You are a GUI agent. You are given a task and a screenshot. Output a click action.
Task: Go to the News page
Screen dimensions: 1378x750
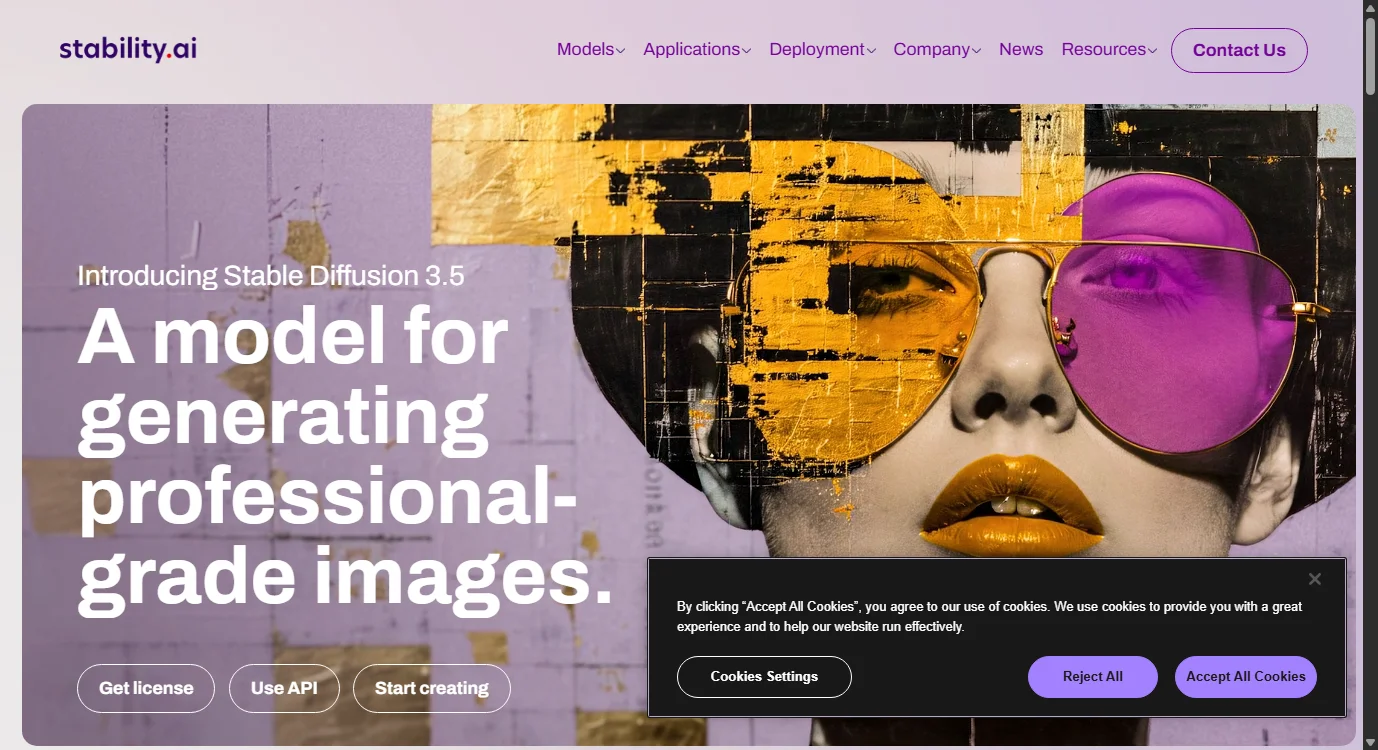[x=1020, y=50]
